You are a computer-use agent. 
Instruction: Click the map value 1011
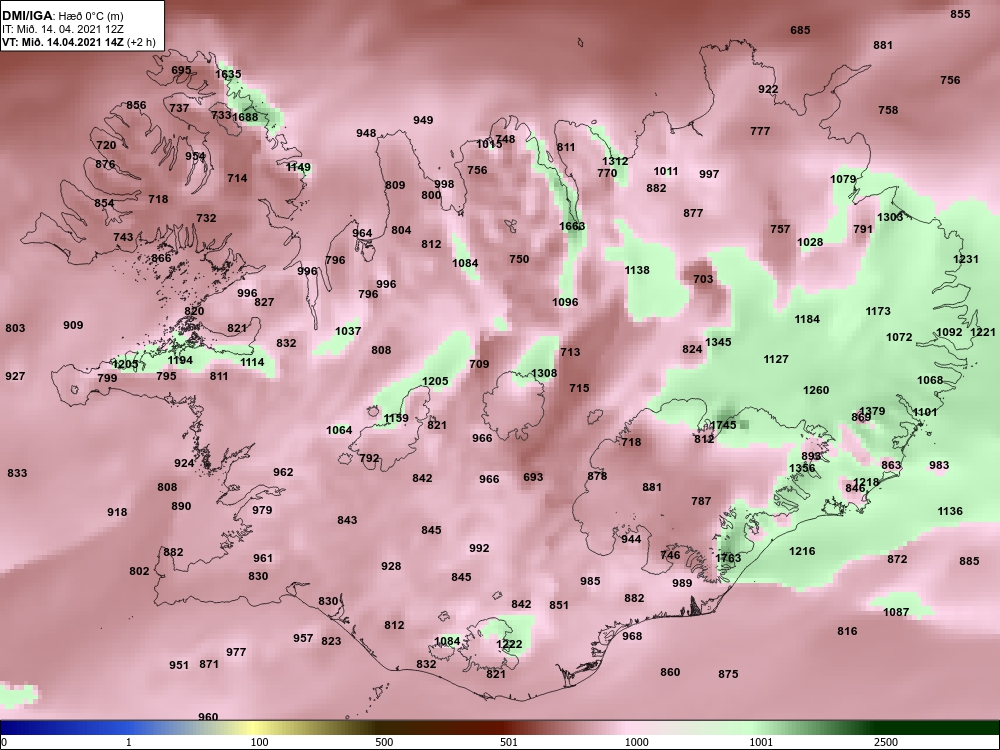(x=666, y=171)
